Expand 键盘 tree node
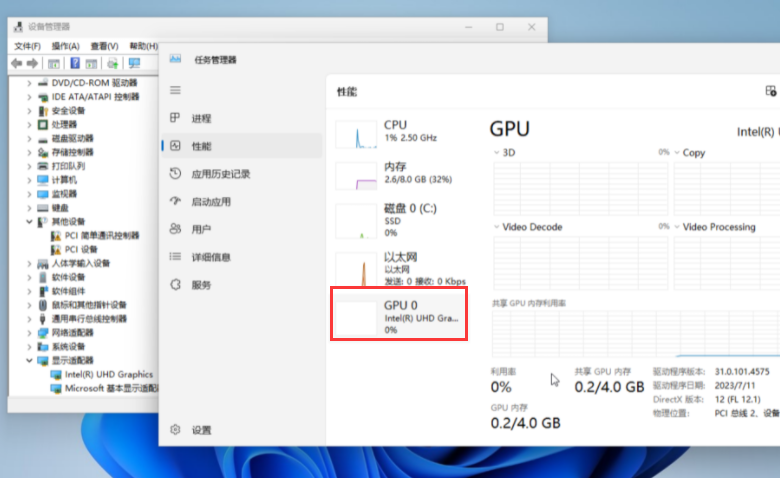Image resolution: width=780 pixels, height=478 pixels. click(29, 208)
